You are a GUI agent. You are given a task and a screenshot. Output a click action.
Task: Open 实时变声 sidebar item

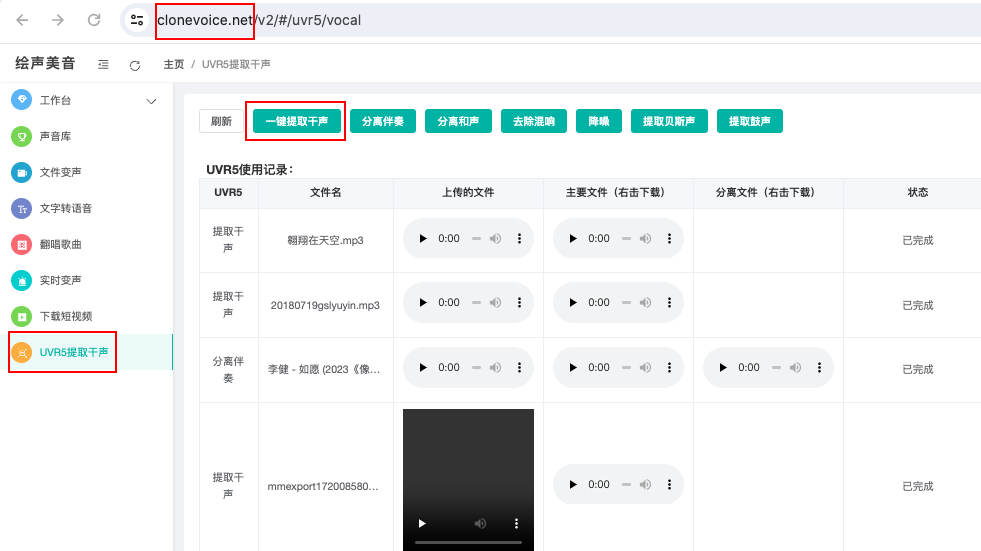(x=86, y=280)
